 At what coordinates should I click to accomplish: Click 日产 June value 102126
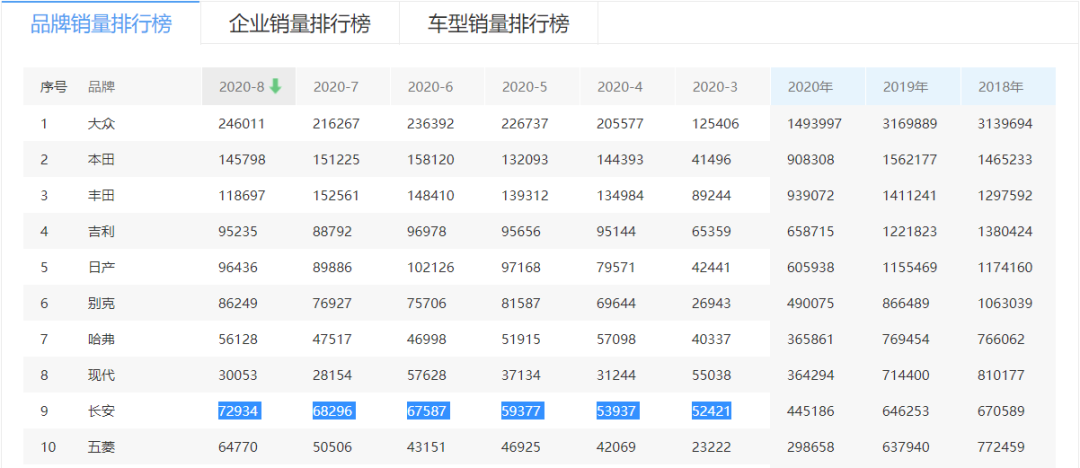[431, 267]
